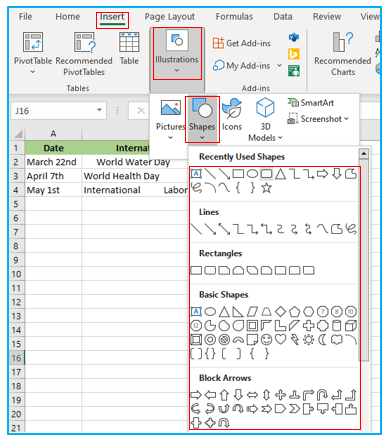Switch to the Page Layout tab
Image resolution: width=389 pixels, height=442 pixels.
point(169,17)
